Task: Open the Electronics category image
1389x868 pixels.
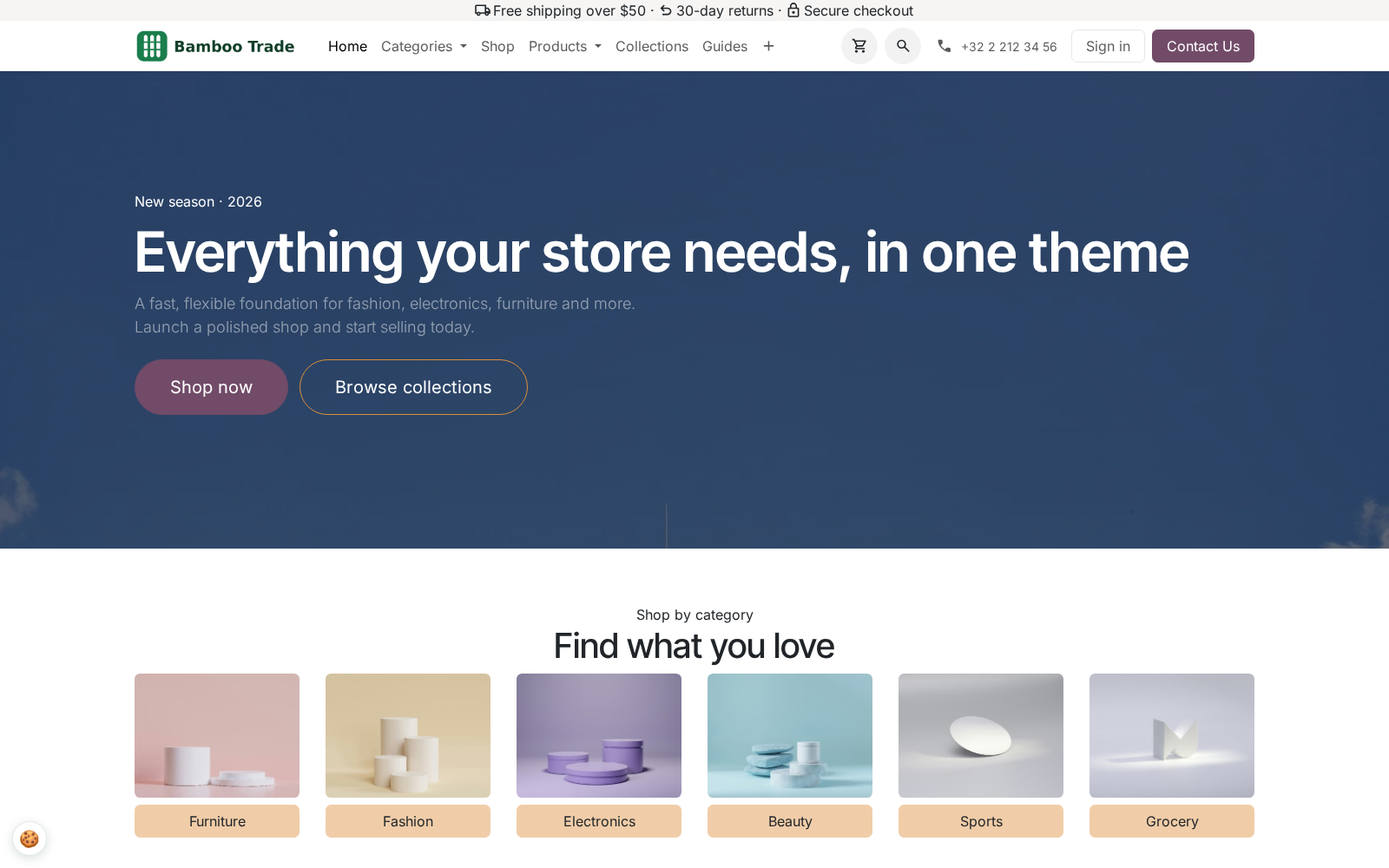Action: pos(599,735)
